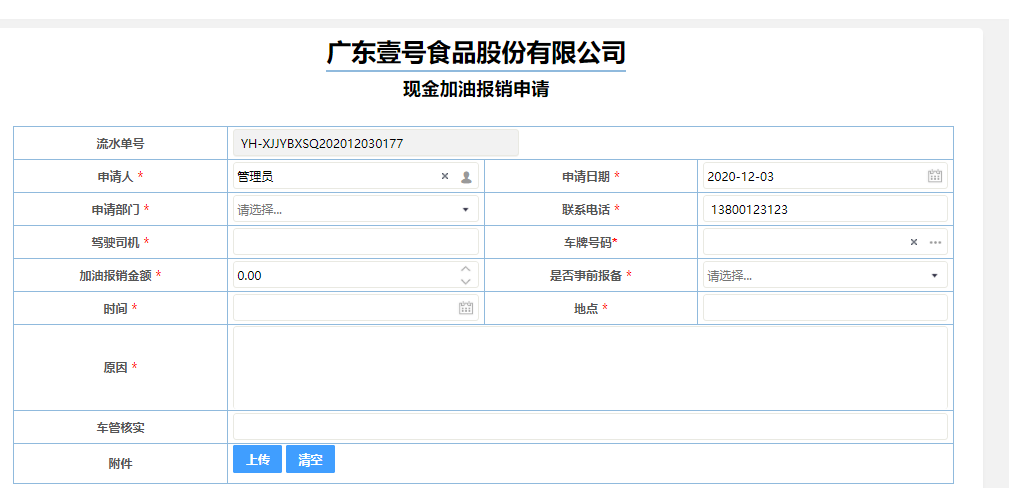The width and height of the screenshot is (1009, 488).
Task: Click the 现金加油报销申请 heading
Action: tap(476, 89)
